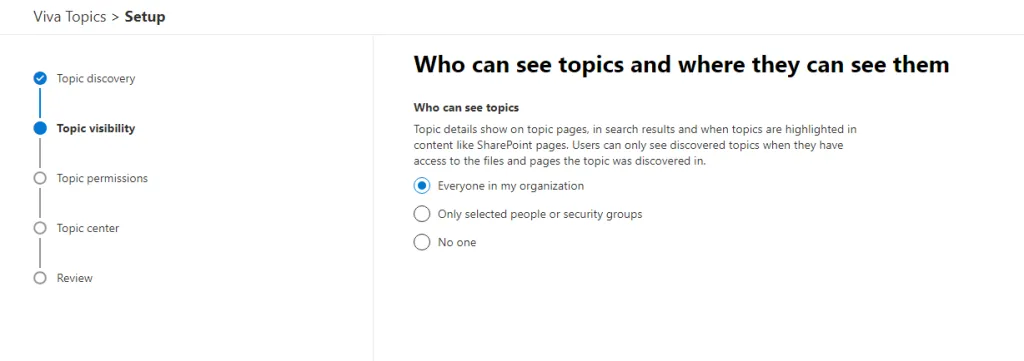
Task: Click the main page heading about topic visibility
Action: pos(681,65)
